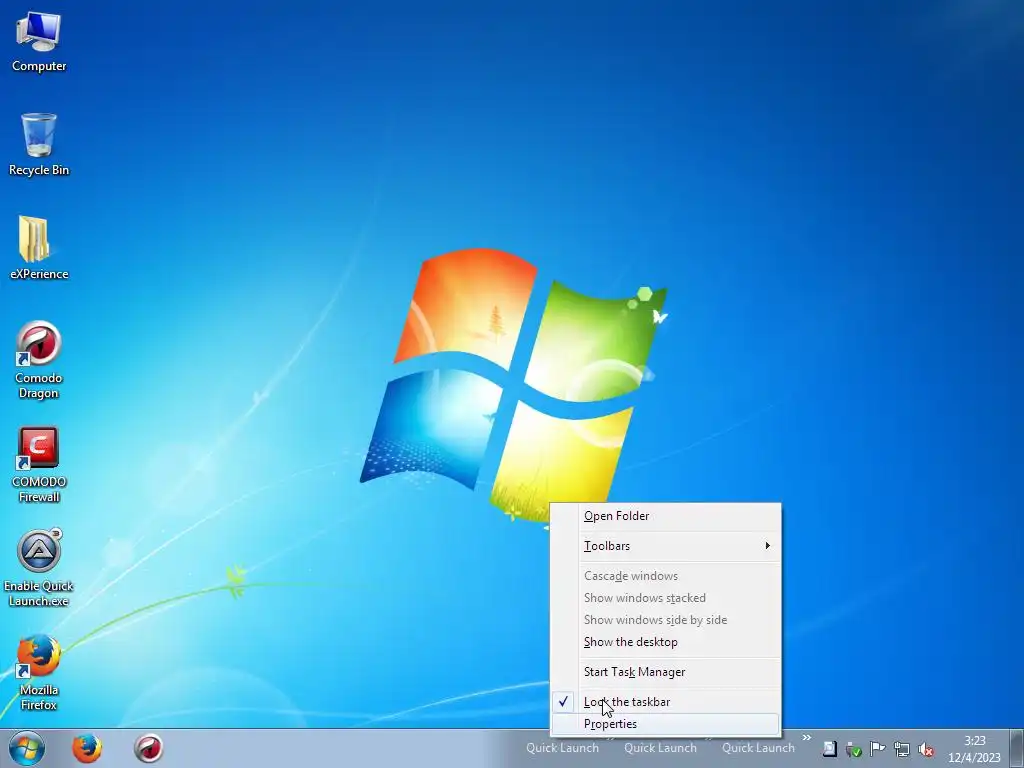This screenshot has width=1024, height=768.
Task: Click the Safely Remove Hardware tray icon
Action: (x=853, y=749)
